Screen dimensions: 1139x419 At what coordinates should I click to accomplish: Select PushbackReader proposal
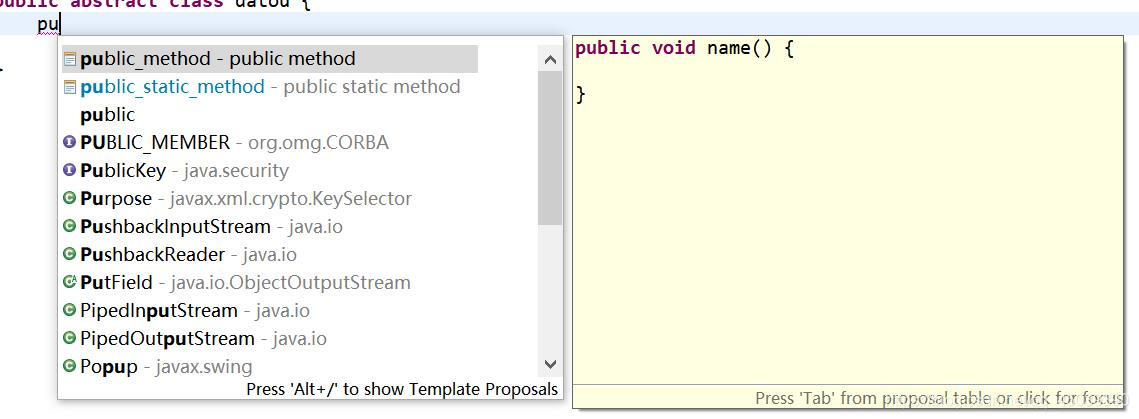[x=269, y=255]
